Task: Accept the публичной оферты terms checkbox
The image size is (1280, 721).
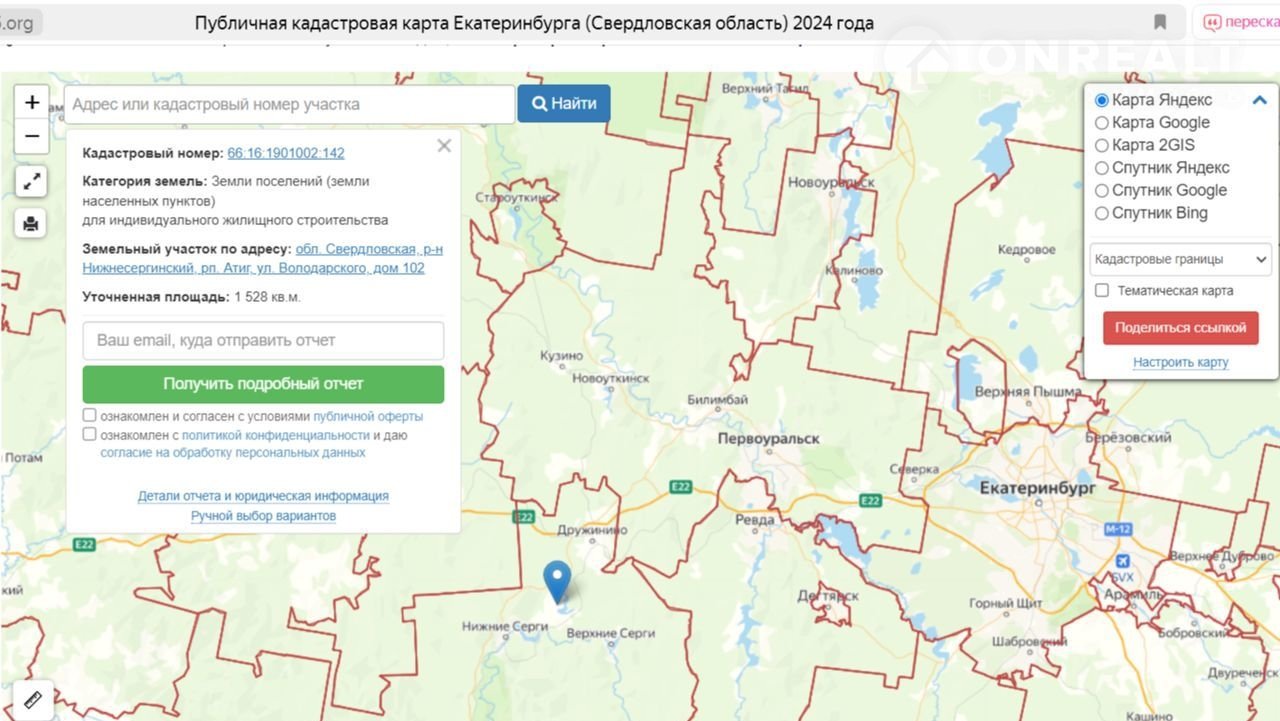Action: [90, 416]
